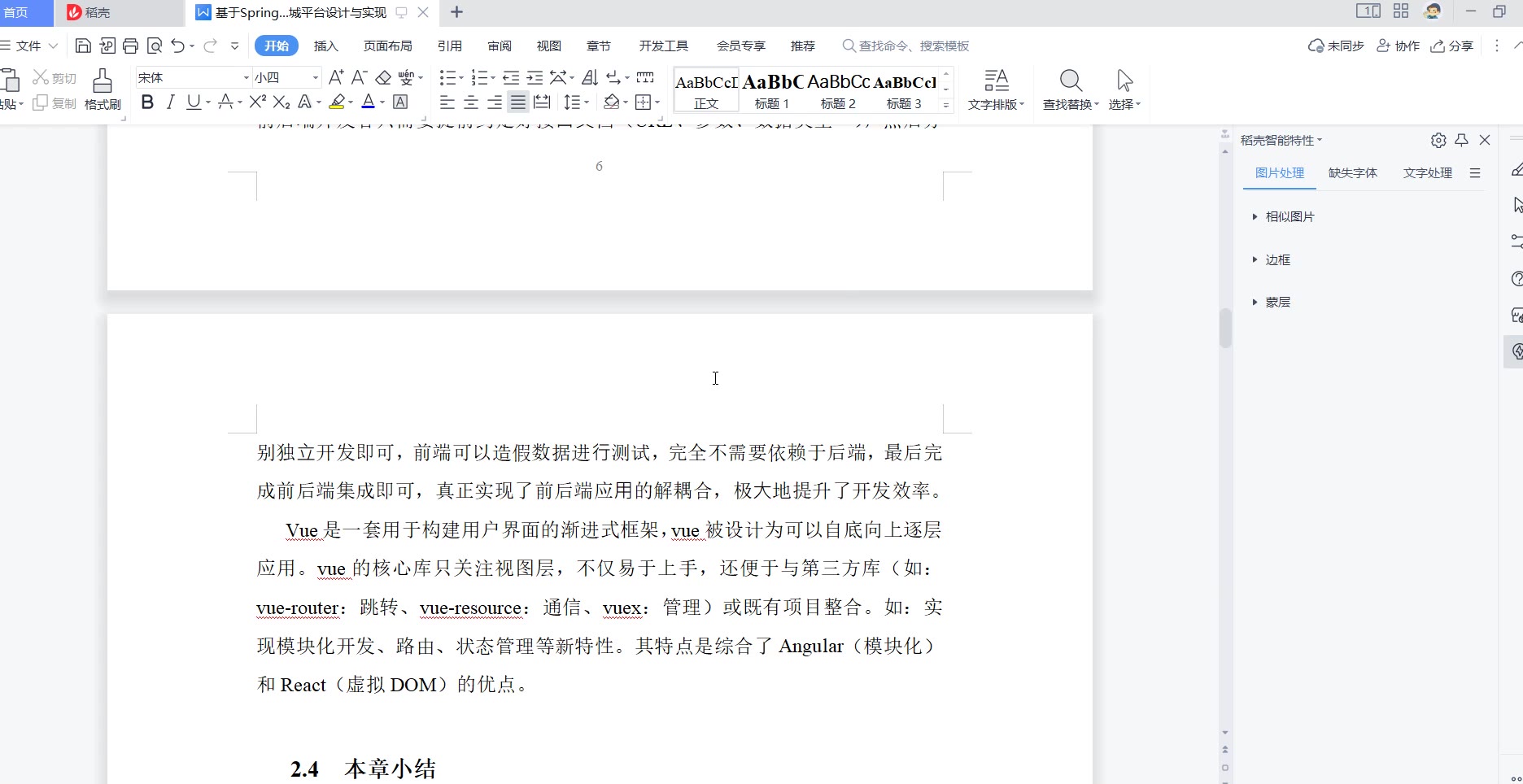Click the 协作 collaboration button
Viewport: 1523px width, 784px height.
[1398, 46]
